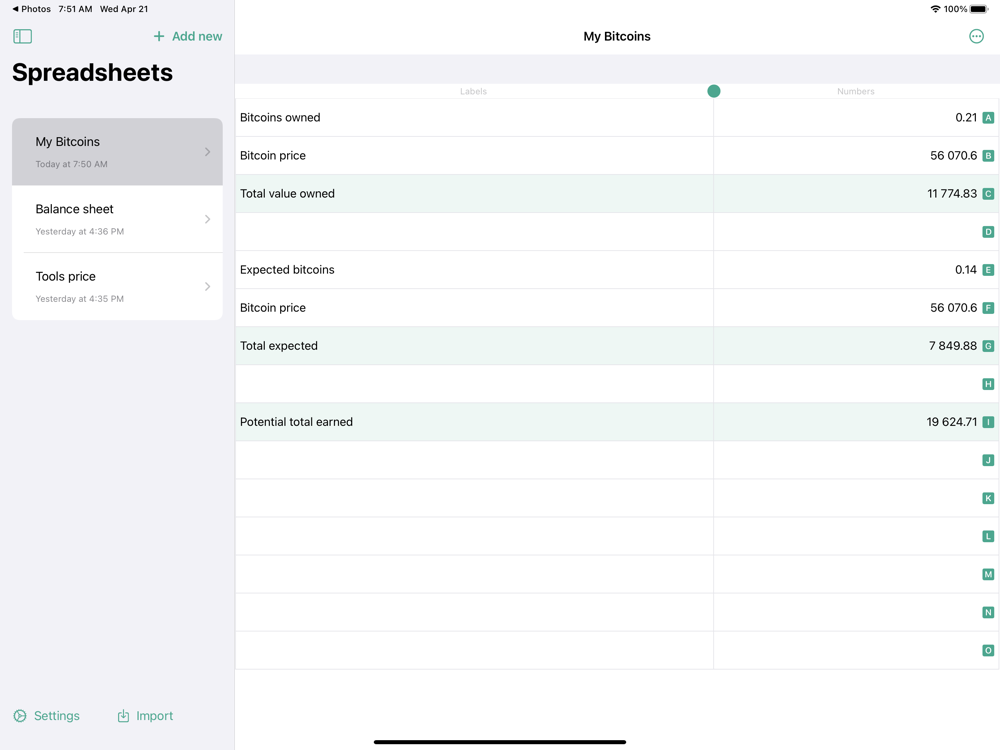Click the row L letter badge
Viewport: 1000px width, 750px height.
click(988, 536)
